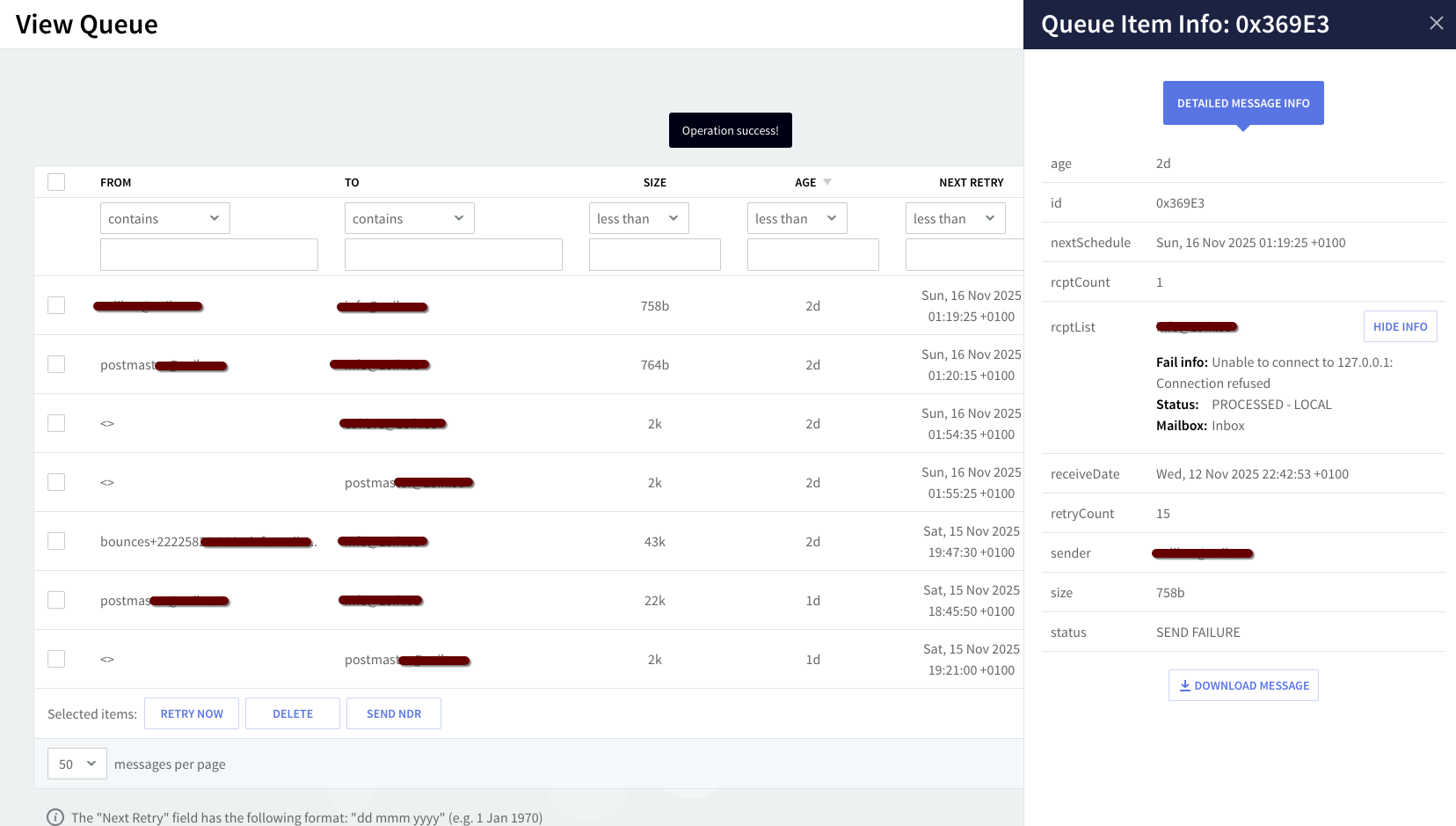Click the info icon beside Next Retry note

pyautogui.click(x=55, y=817)
